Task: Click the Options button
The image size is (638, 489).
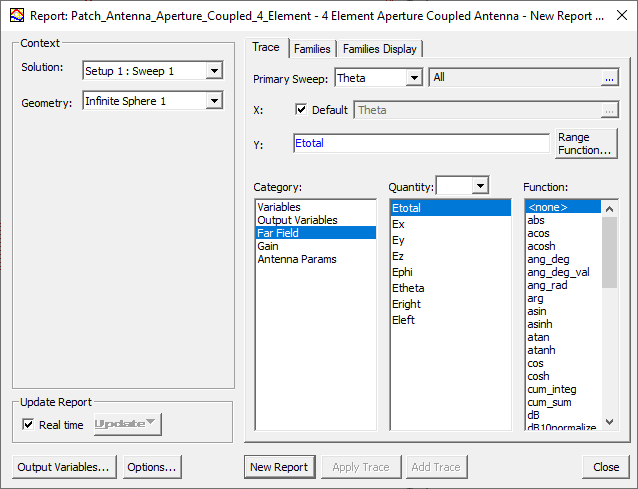Action: tap(152, 467)
